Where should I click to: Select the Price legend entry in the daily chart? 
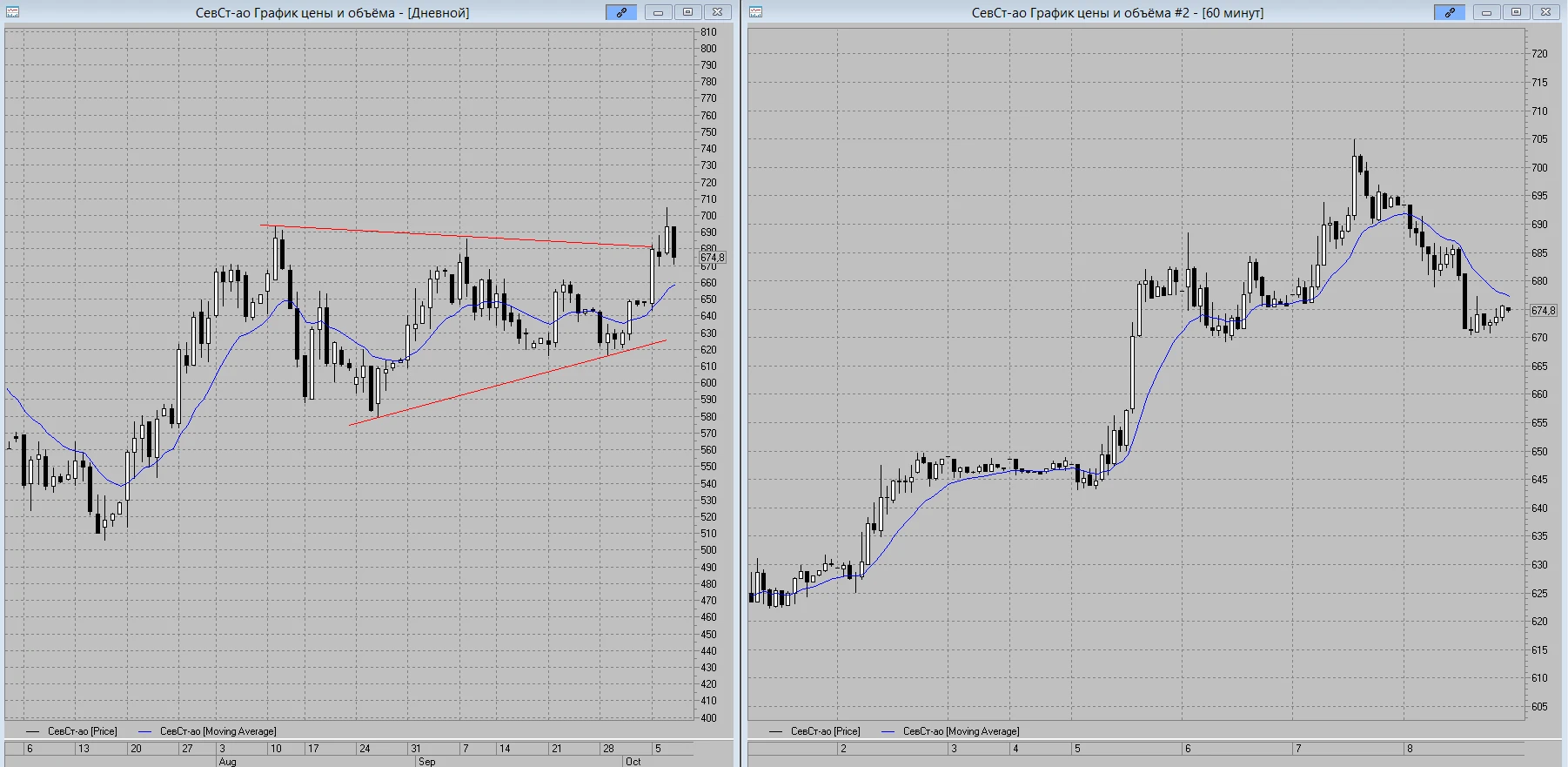(x=71, y=731)
